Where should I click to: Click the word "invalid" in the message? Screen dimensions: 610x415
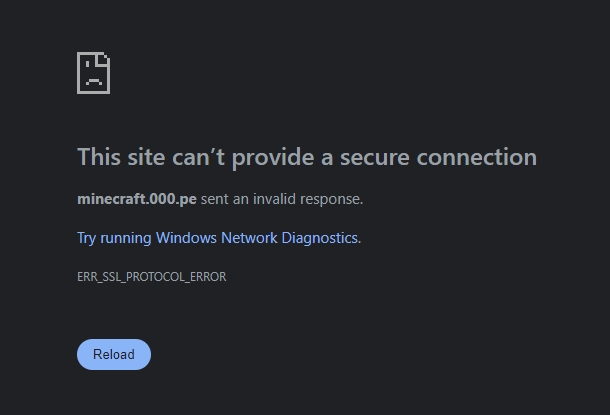[x=275, y=199]
